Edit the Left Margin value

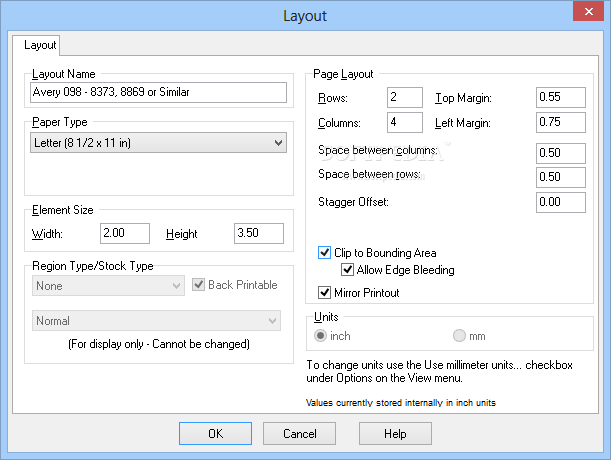click(x=561, y=122)
